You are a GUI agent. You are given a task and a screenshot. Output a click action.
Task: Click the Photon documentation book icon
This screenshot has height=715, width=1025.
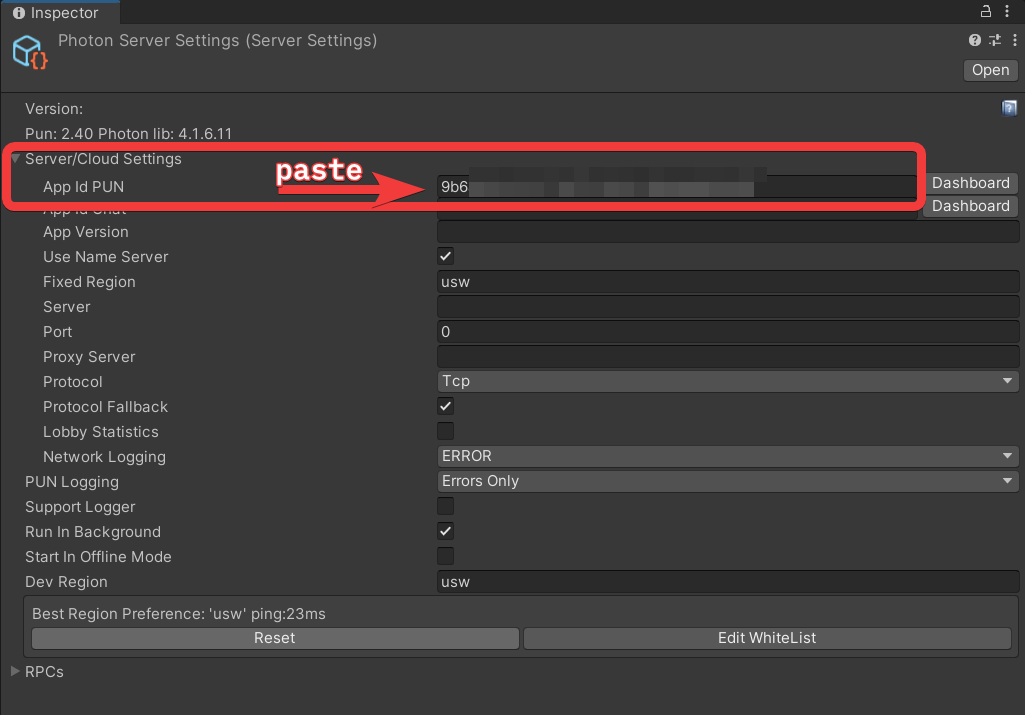point(1009,108)
